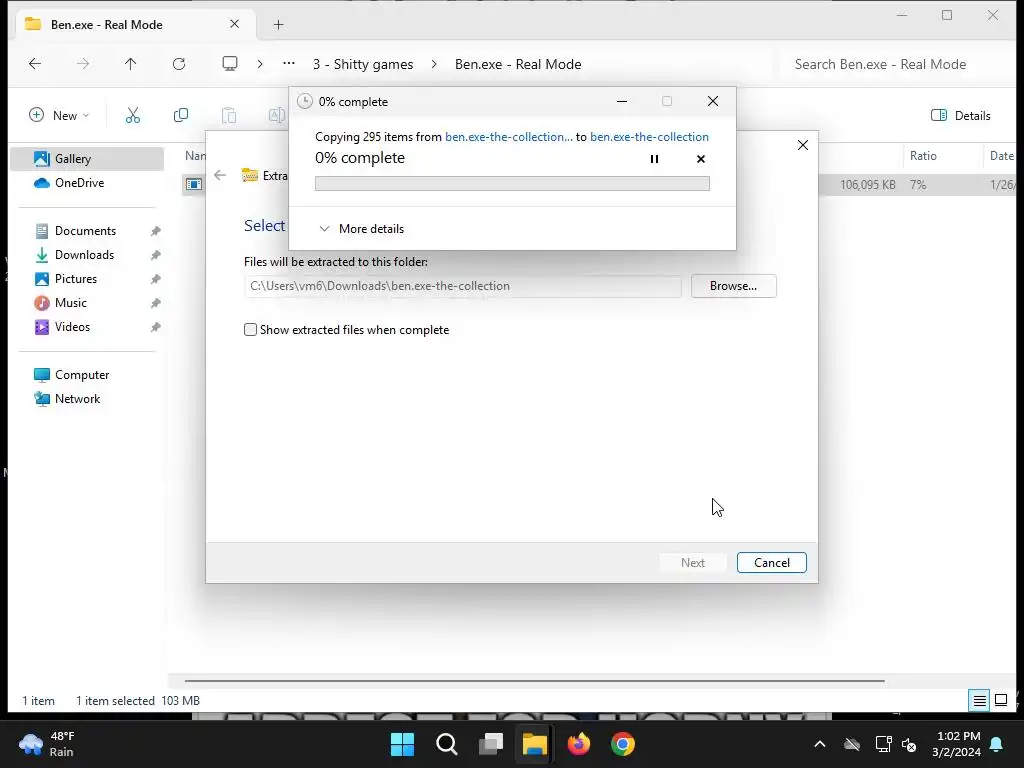Open the Documents folder shortcut
The width and height of the screenshot is (1024, 768).
[x=85, y=231]
